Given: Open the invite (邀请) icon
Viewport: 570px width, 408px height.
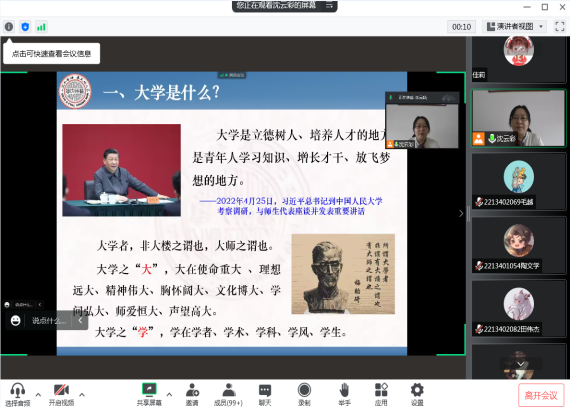Looking at the screenshot, I should [x=192, y=394].
